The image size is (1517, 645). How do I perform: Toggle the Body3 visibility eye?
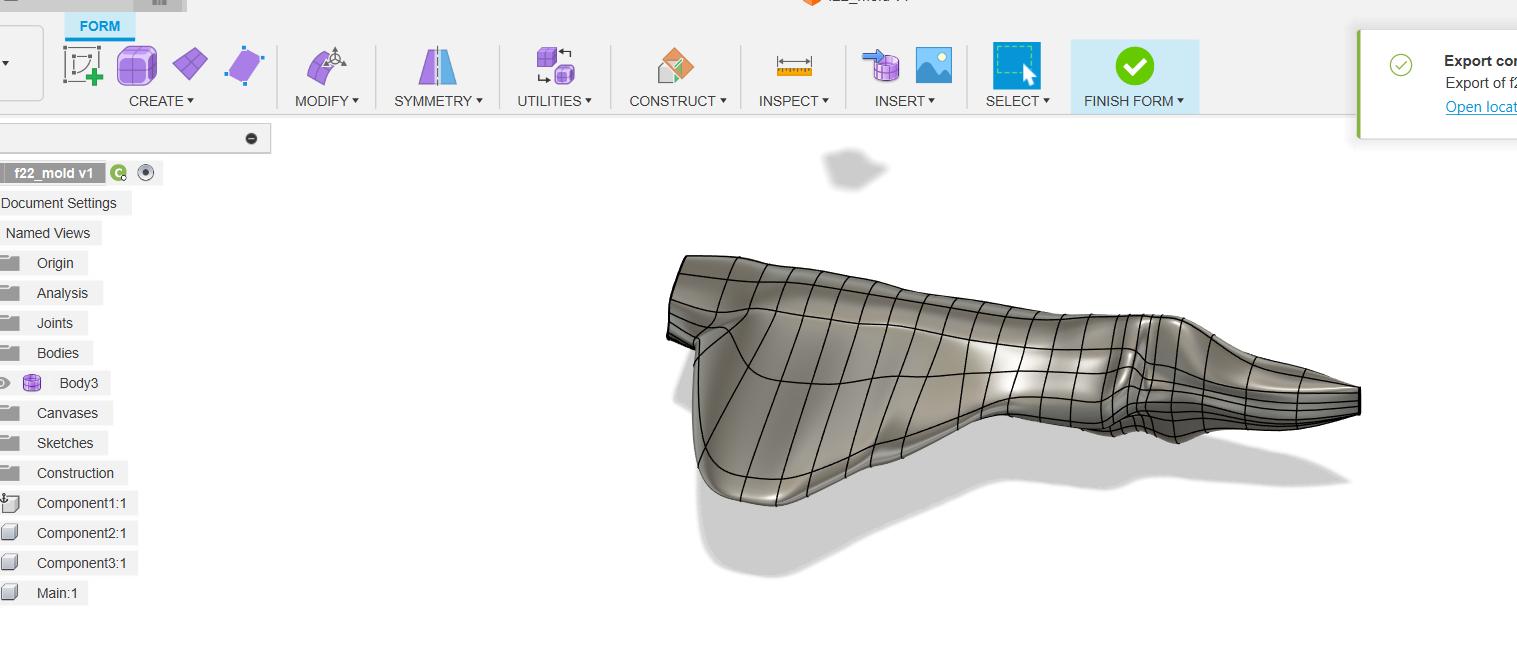[4, 383]
